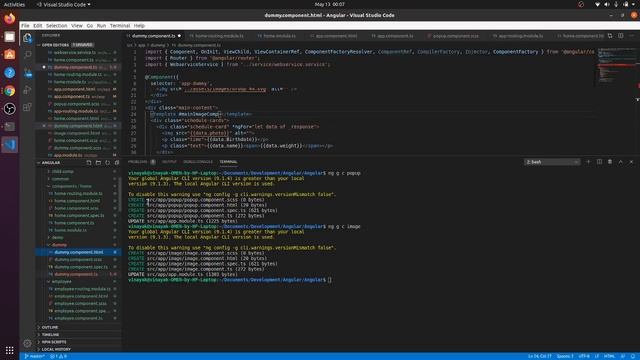
Task: Collapse the ANGULAR folder section
Action: [51, 162]
